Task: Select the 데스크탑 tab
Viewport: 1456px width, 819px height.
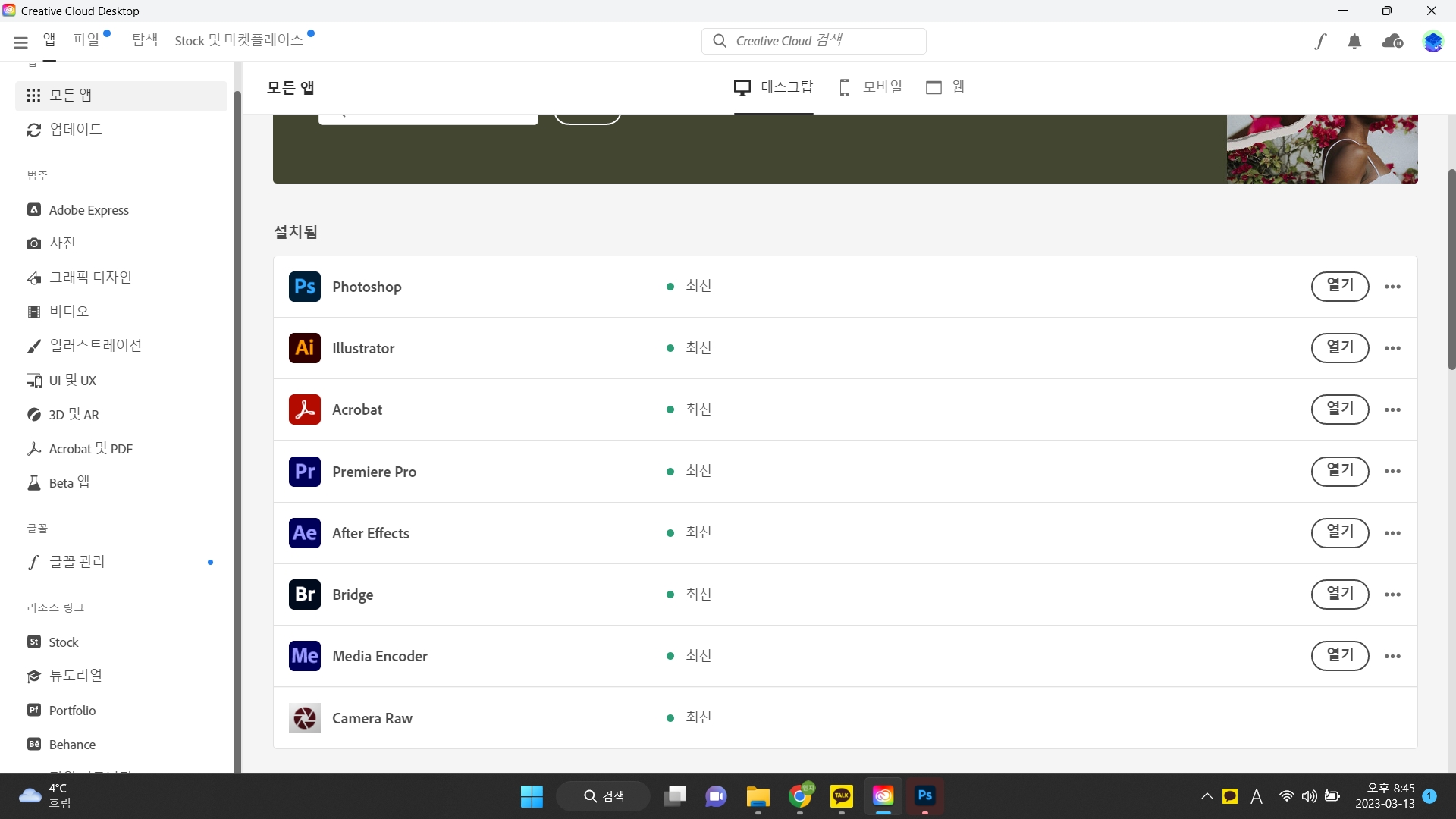Action: point(773,87)
